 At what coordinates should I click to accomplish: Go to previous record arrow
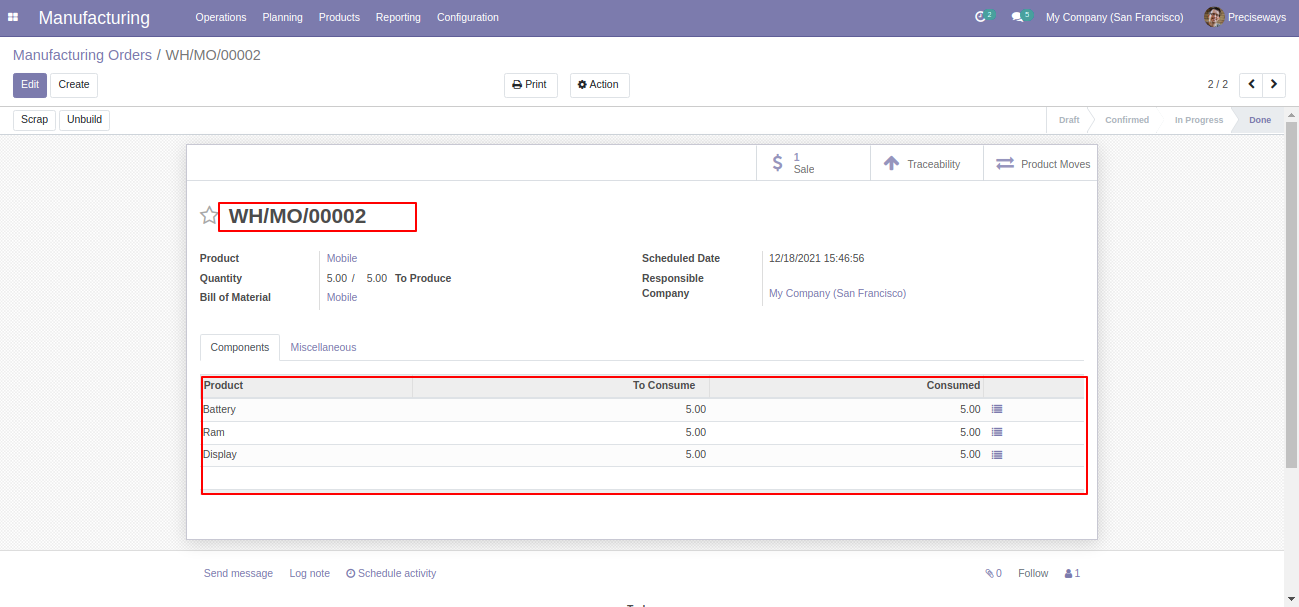(x=1251, y=85)
